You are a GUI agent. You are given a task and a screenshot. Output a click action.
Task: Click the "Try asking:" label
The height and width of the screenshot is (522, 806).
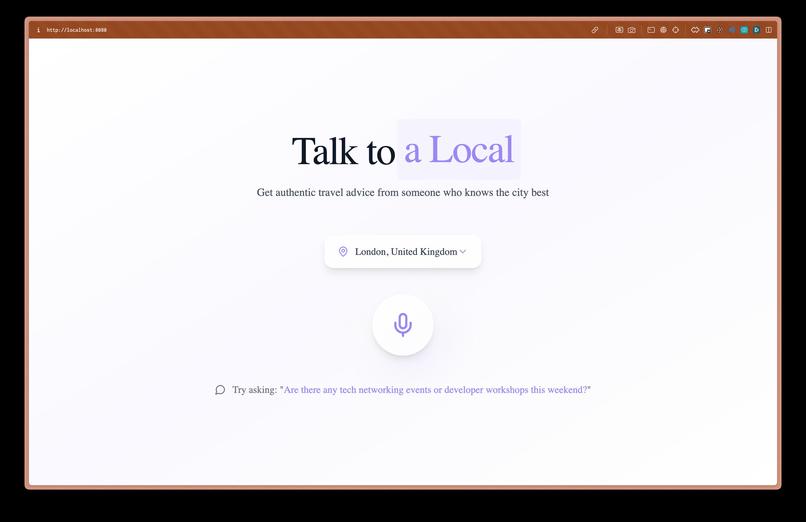(x=254, y=389)
